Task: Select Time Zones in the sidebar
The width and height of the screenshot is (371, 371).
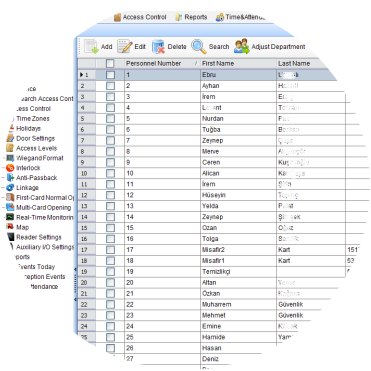Action: (x=33, y=119)
